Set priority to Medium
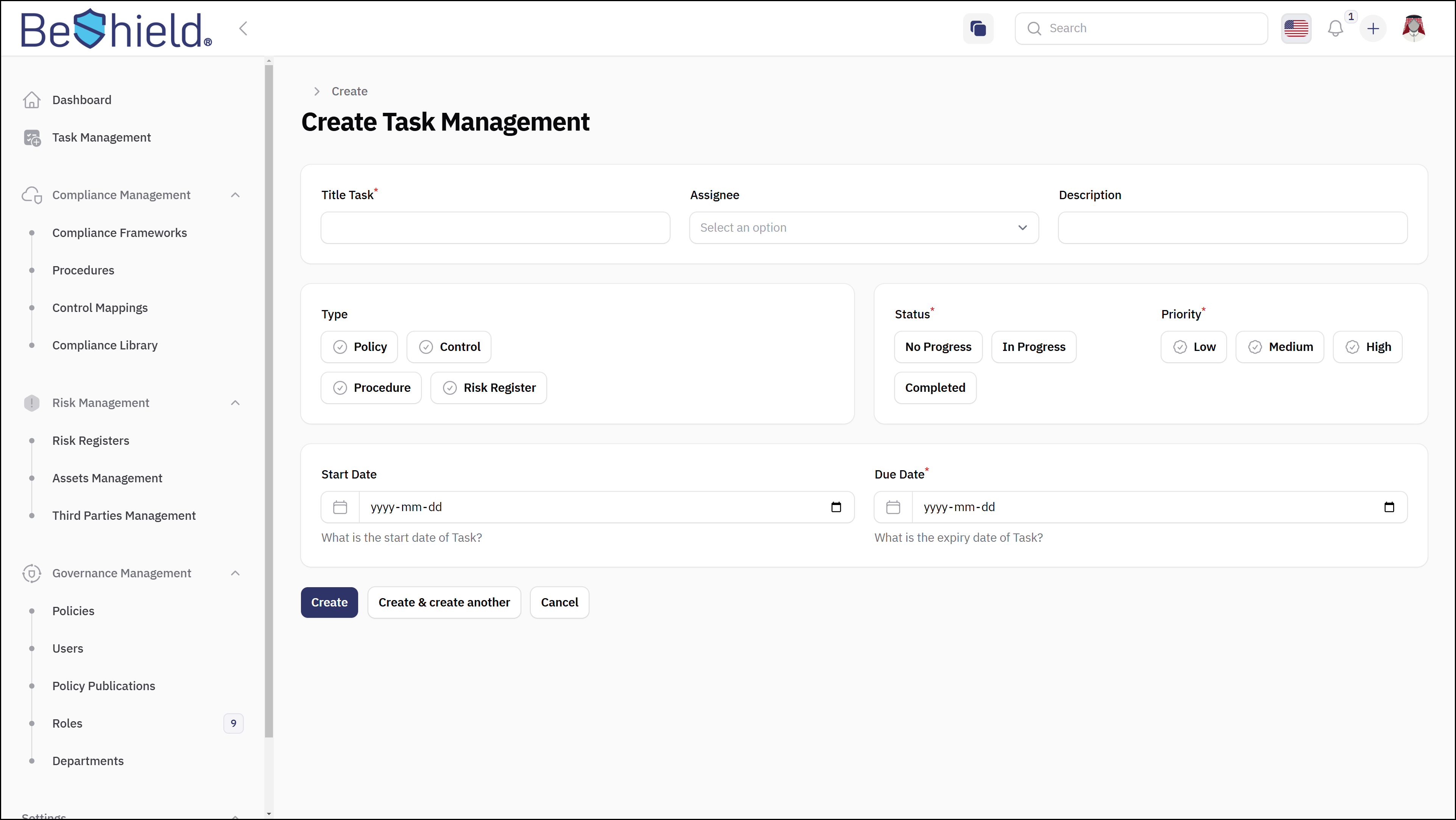This screenshot has height=820, width=1456. pos(1280,347)
